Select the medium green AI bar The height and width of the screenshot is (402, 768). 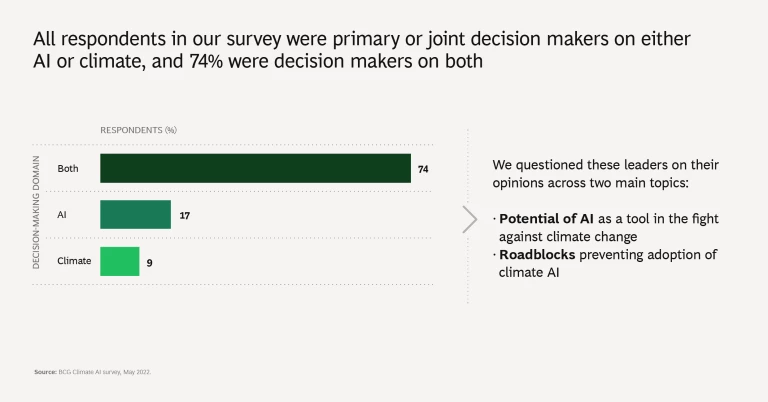tap(135, 215)
